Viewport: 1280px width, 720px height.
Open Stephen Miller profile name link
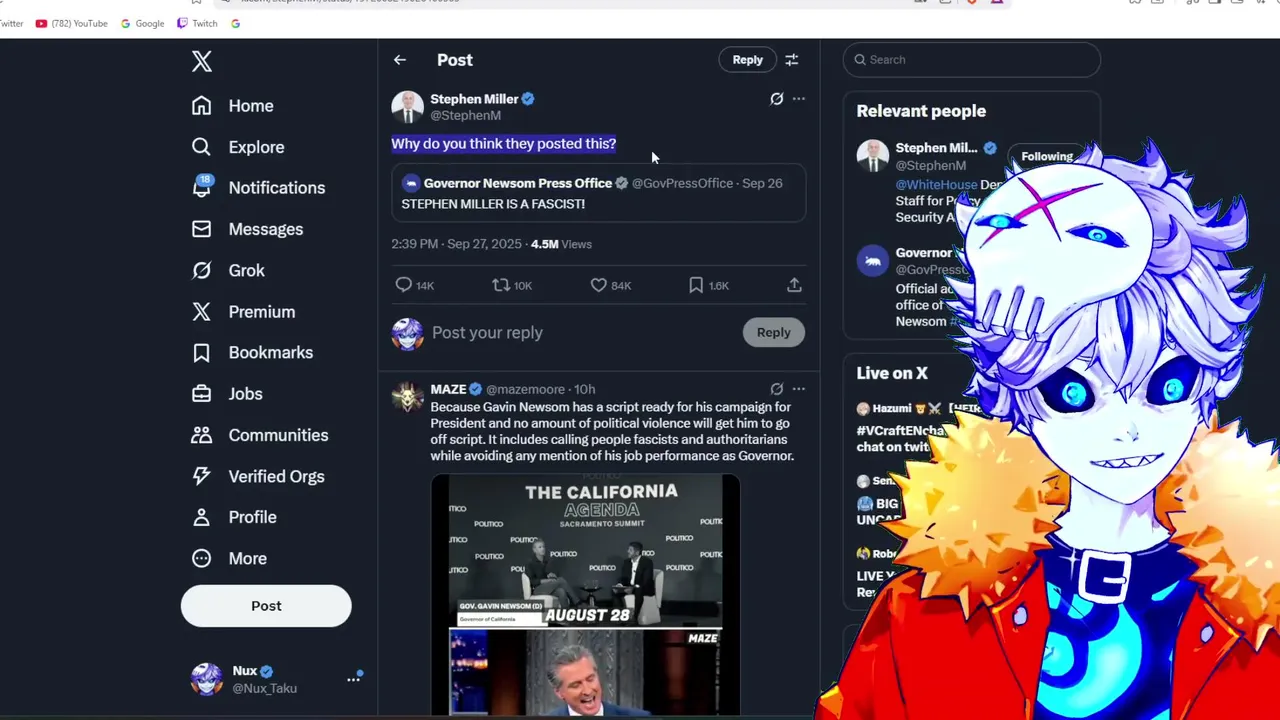point(474,99)
